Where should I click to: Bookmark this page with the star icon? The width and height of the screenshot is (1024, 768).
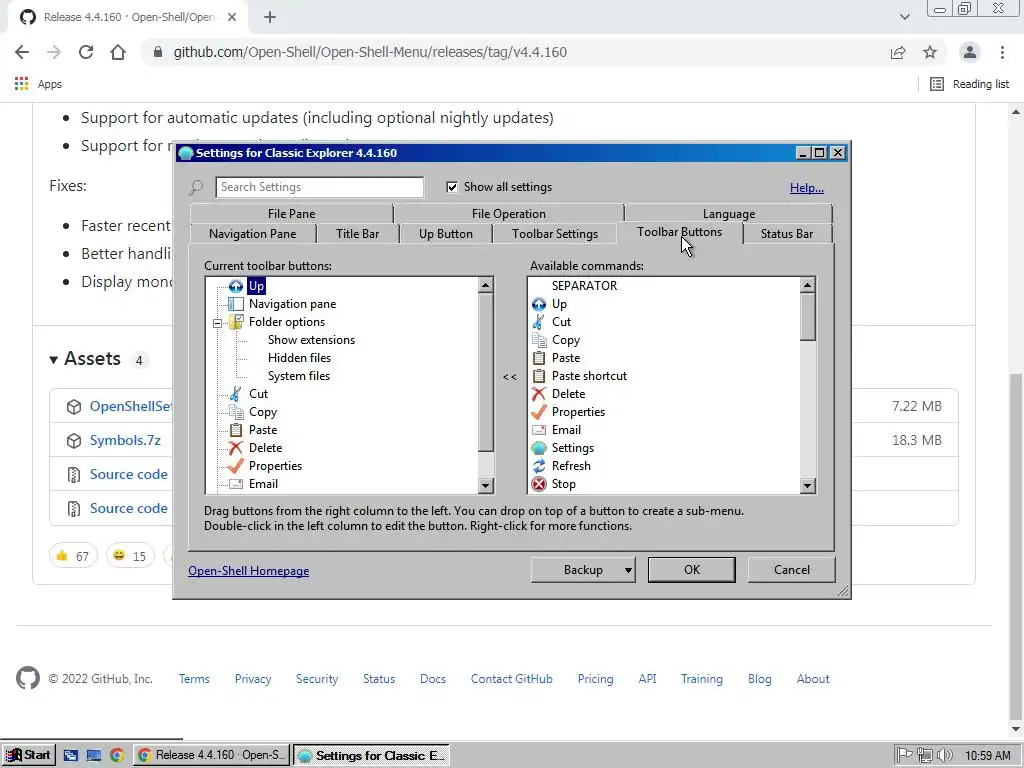click(930, 52)
